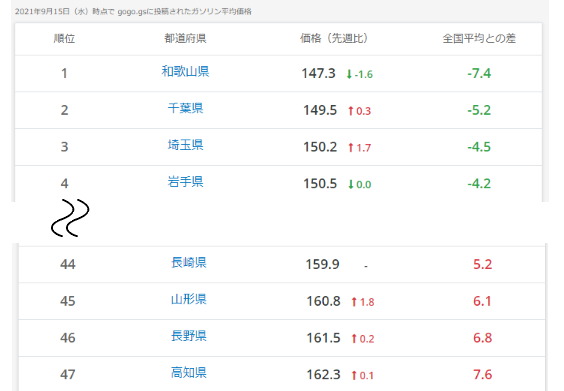The width and height of the screenshot is (564, 391).
Task: Select the 価格（先週比） column header
Action: (334, 38)
